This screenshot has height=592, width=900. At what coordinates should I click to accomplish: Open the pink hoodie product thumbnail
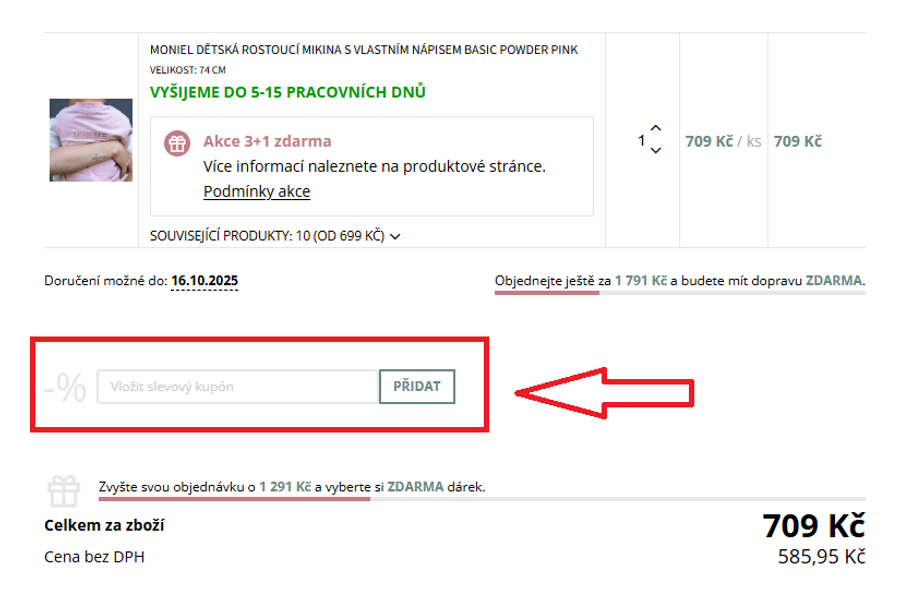[91, 140]
